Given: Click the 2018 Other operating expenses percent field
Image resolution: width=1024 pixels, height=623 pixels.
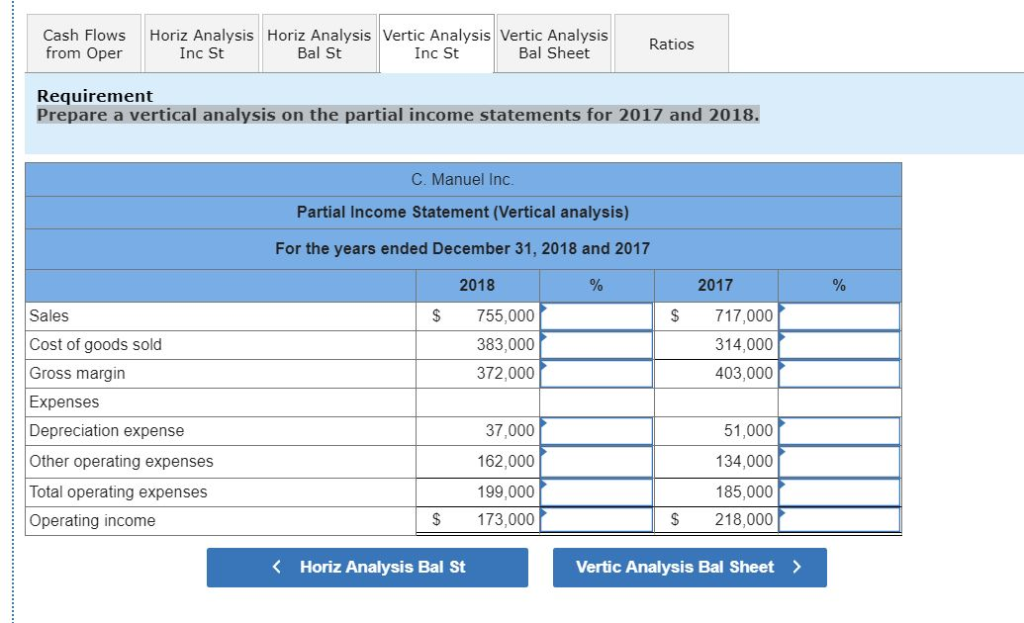Looking at the screenshot, I should pos(596,461).
